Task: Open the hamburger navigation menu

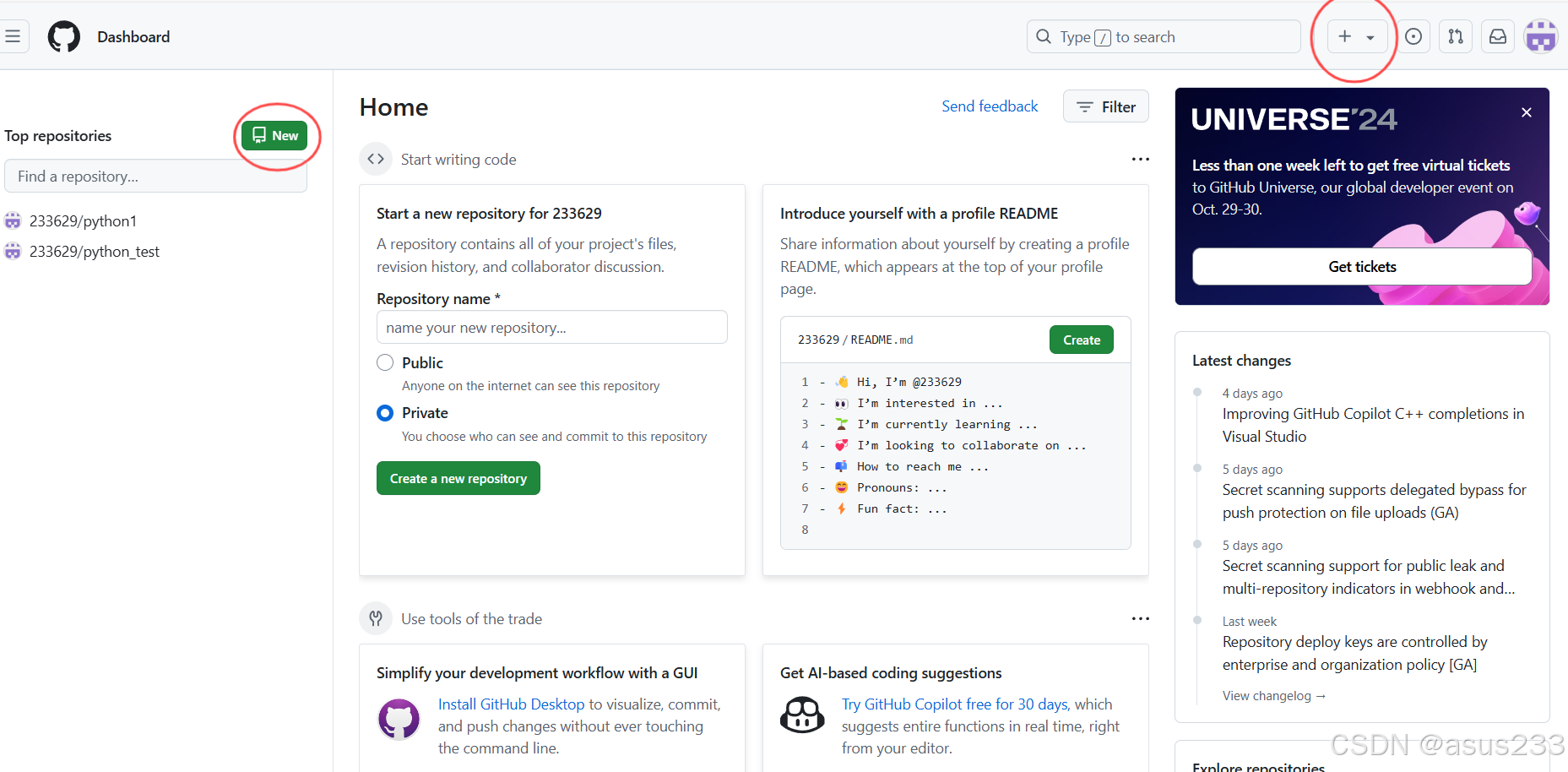Action: 14,36
